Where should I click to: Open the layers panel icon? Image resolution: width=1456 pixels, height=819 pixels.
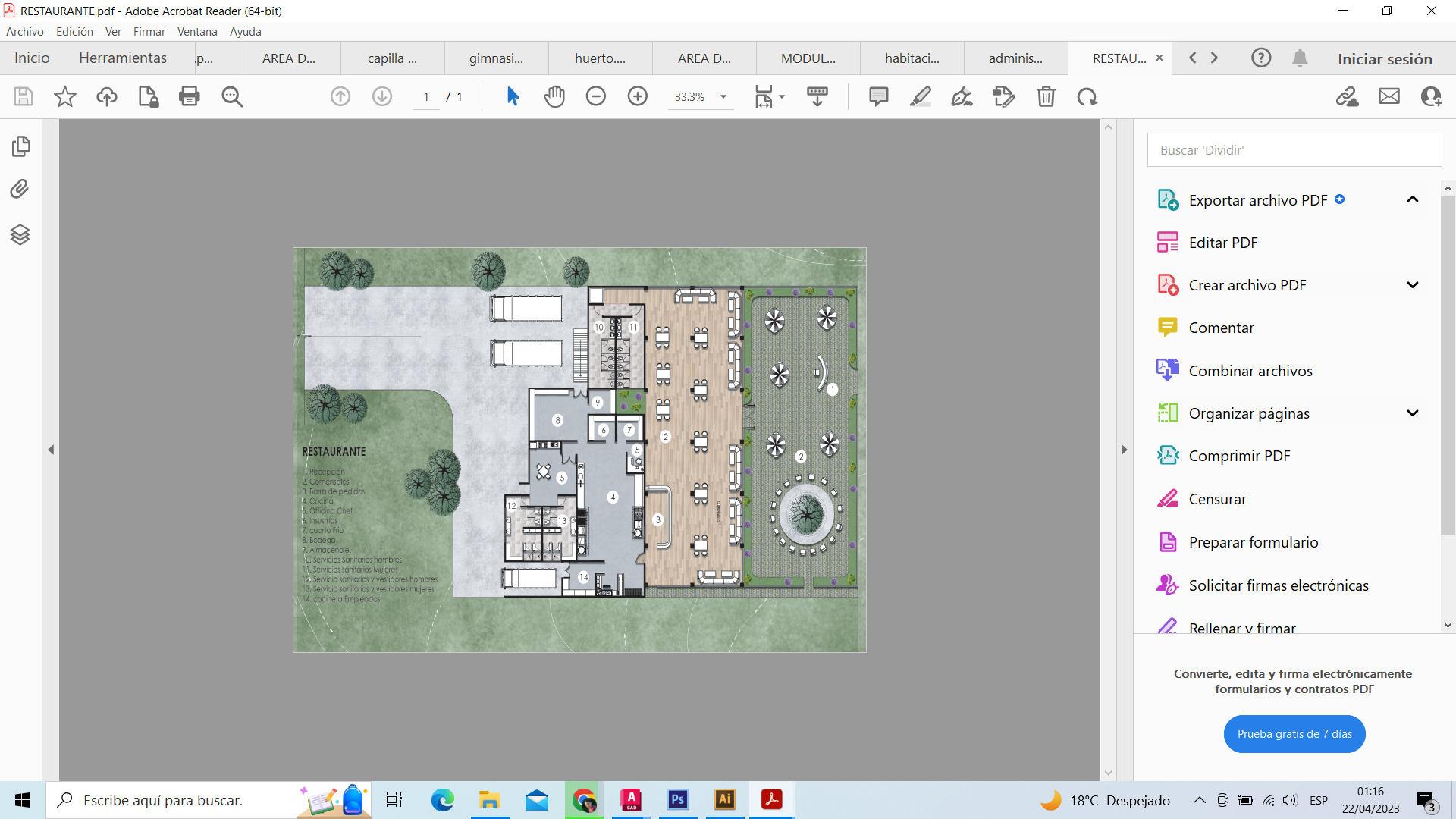pyautogui.click(x=20, y=234)
